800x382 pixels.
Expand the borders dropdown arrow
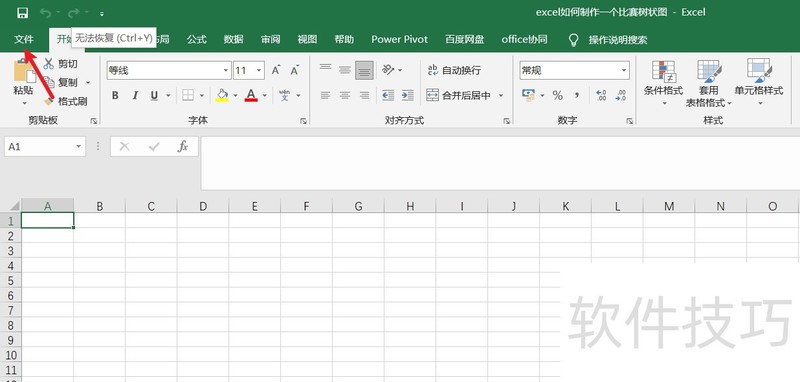tap(202, 95)
